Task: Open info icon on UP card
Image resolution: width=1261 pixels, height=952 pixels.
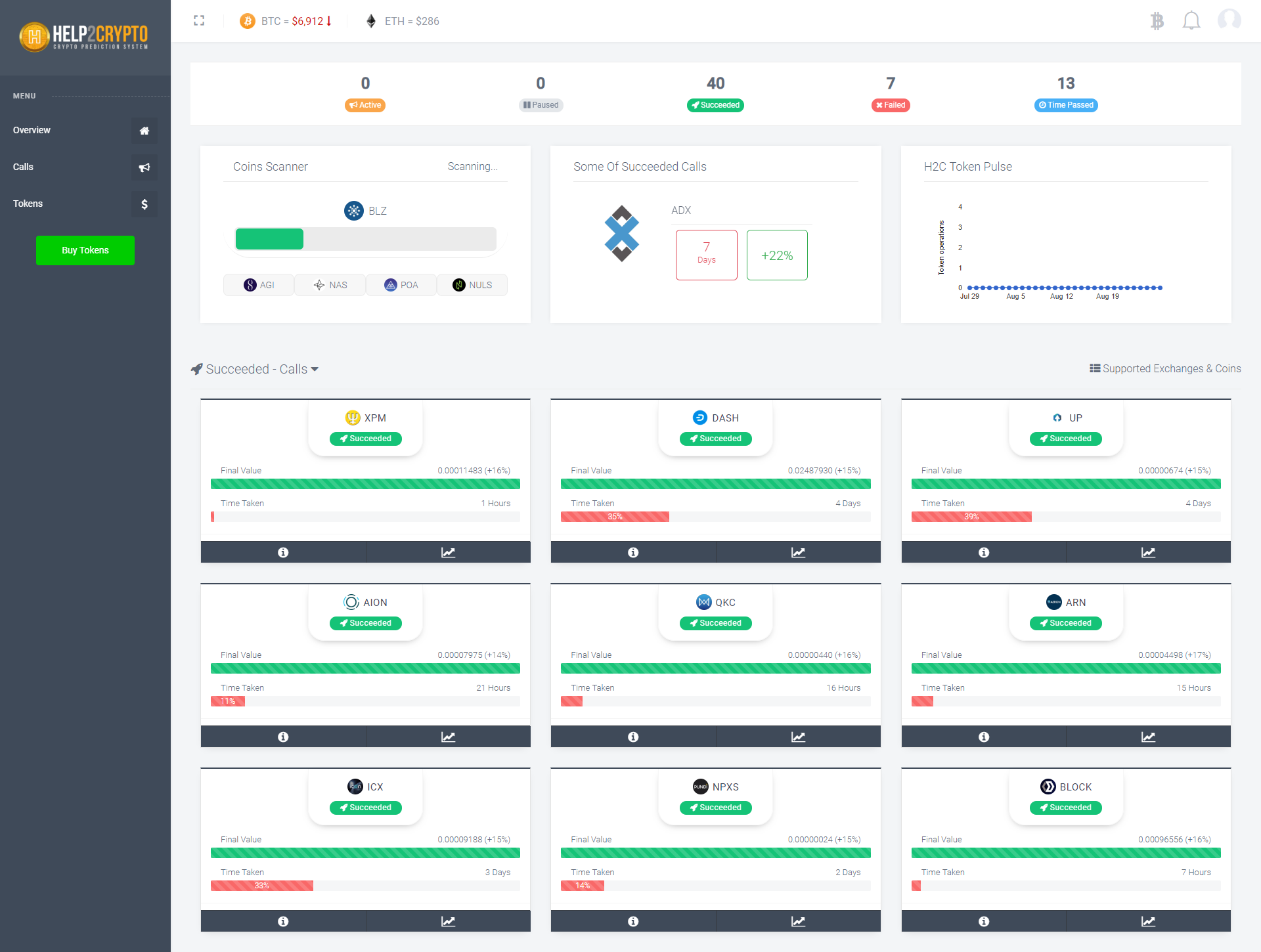Action: point(984,552)
